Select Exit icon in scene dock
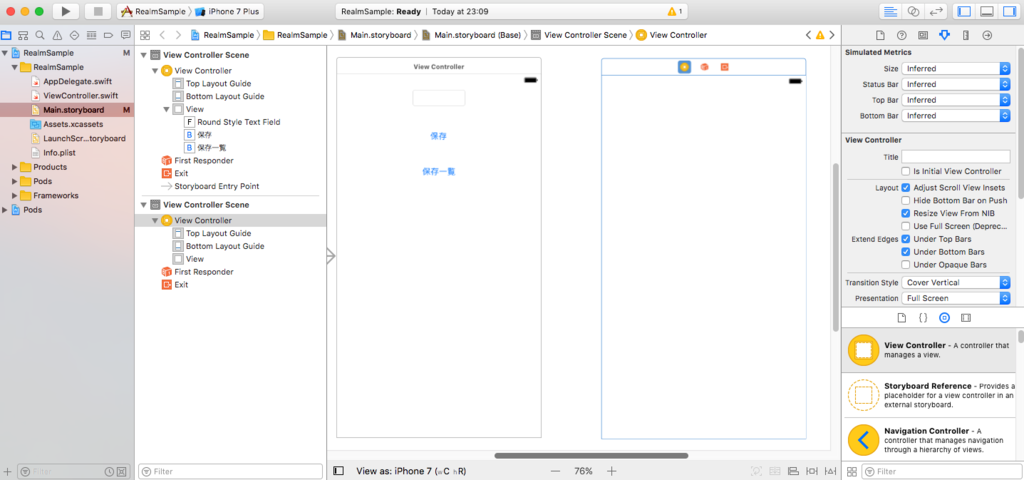 point(724,67)
